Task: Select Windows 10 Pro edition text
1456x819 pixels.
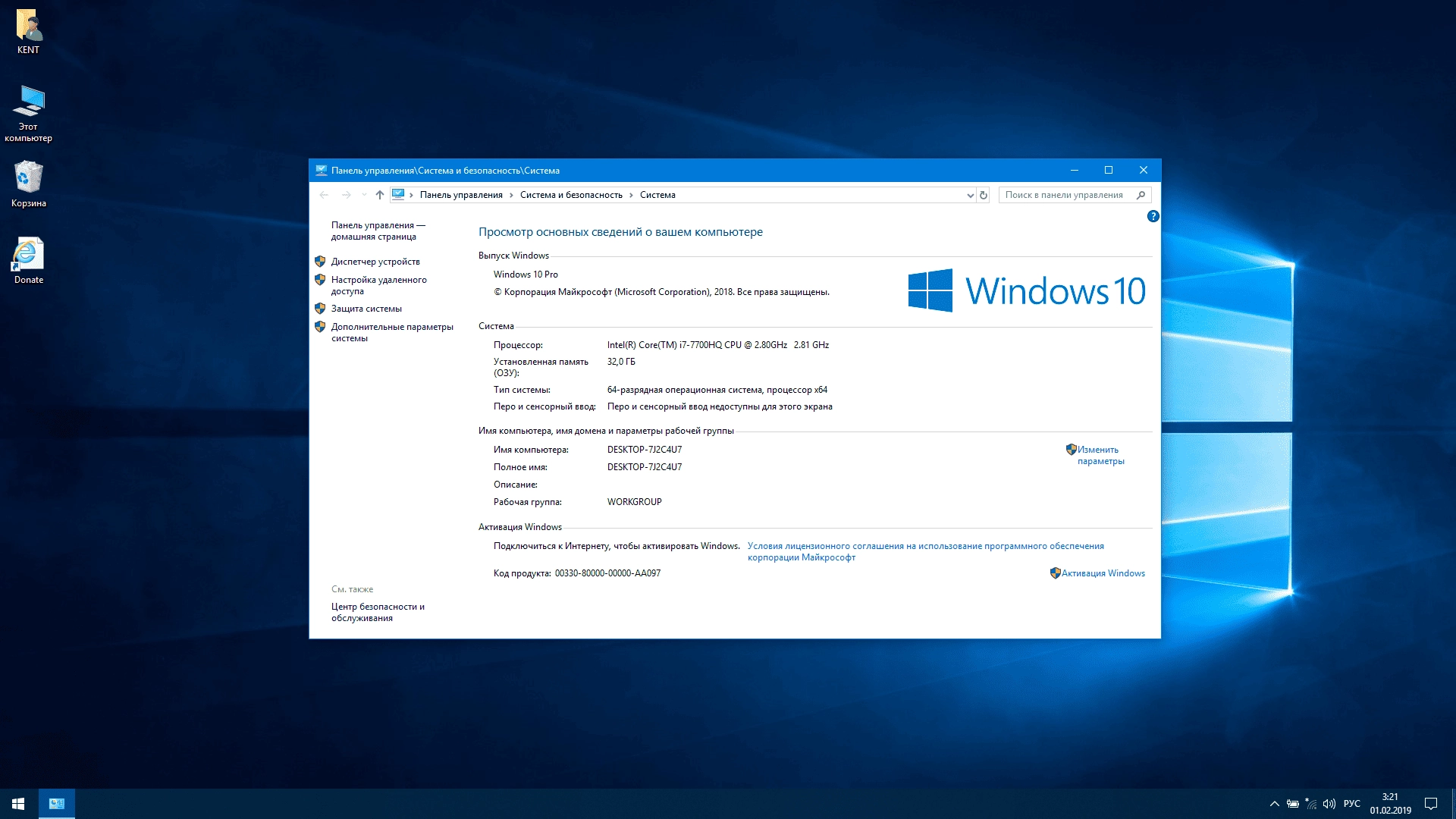Action: coord(526,275)
